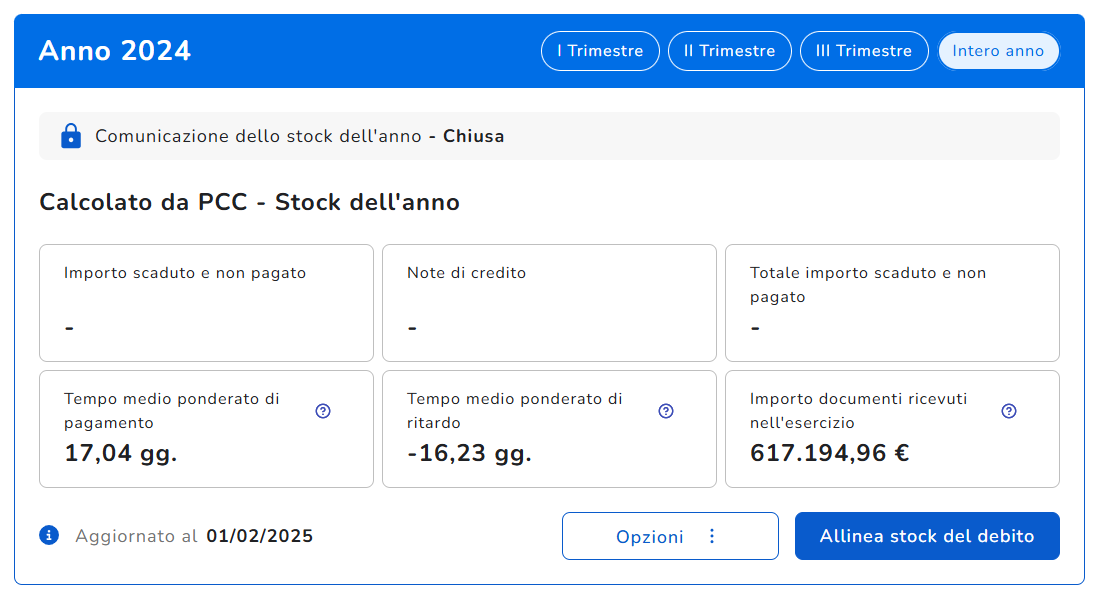Viewport: 1110px width, 608px height.
Task: Select the II Trimestre tab
Action: coord(729,51)
